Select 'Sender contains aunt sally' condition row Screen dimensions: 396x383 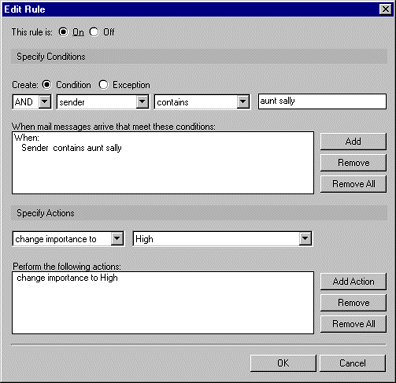click(x=71, y=148)
